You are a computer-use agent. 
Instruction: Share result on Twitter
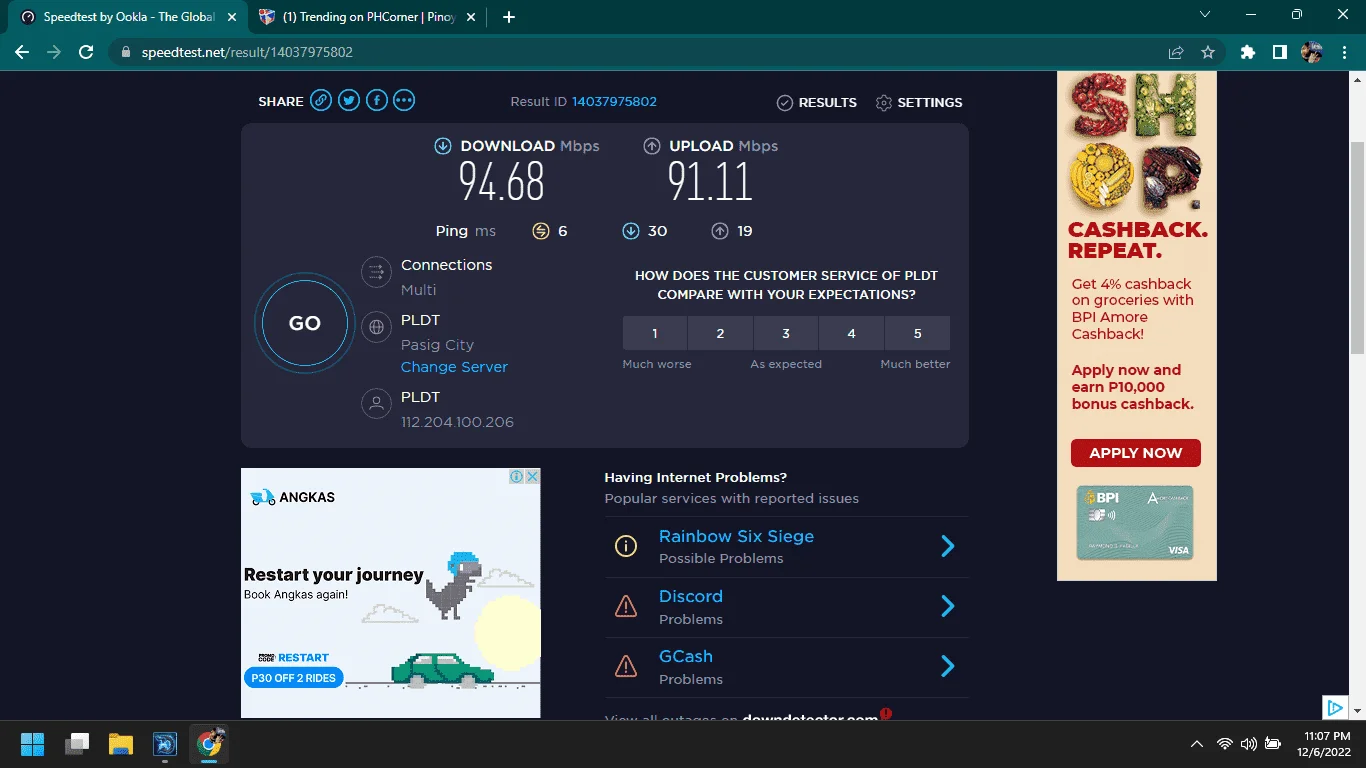click(x=348, y=100)
